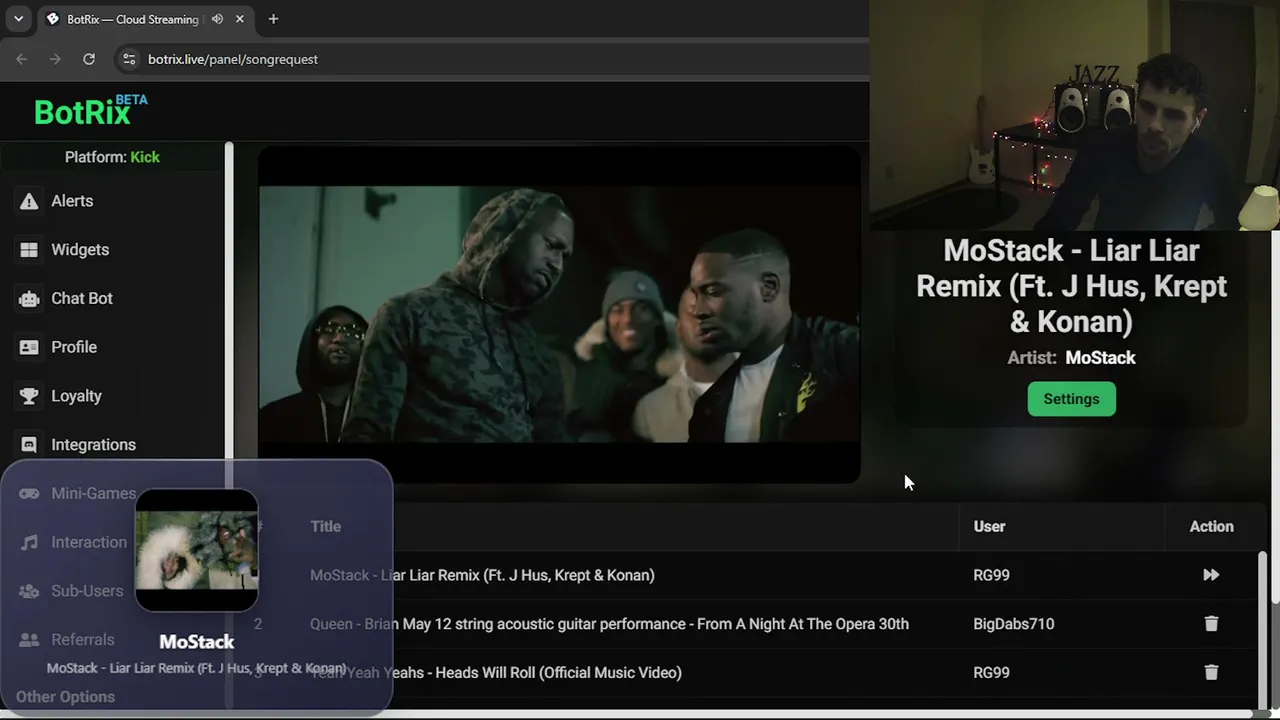Click the Alerts warning icon
The height and width of the screenshot is (720, 1280).
pyautogui.click(x=29, y=201)
